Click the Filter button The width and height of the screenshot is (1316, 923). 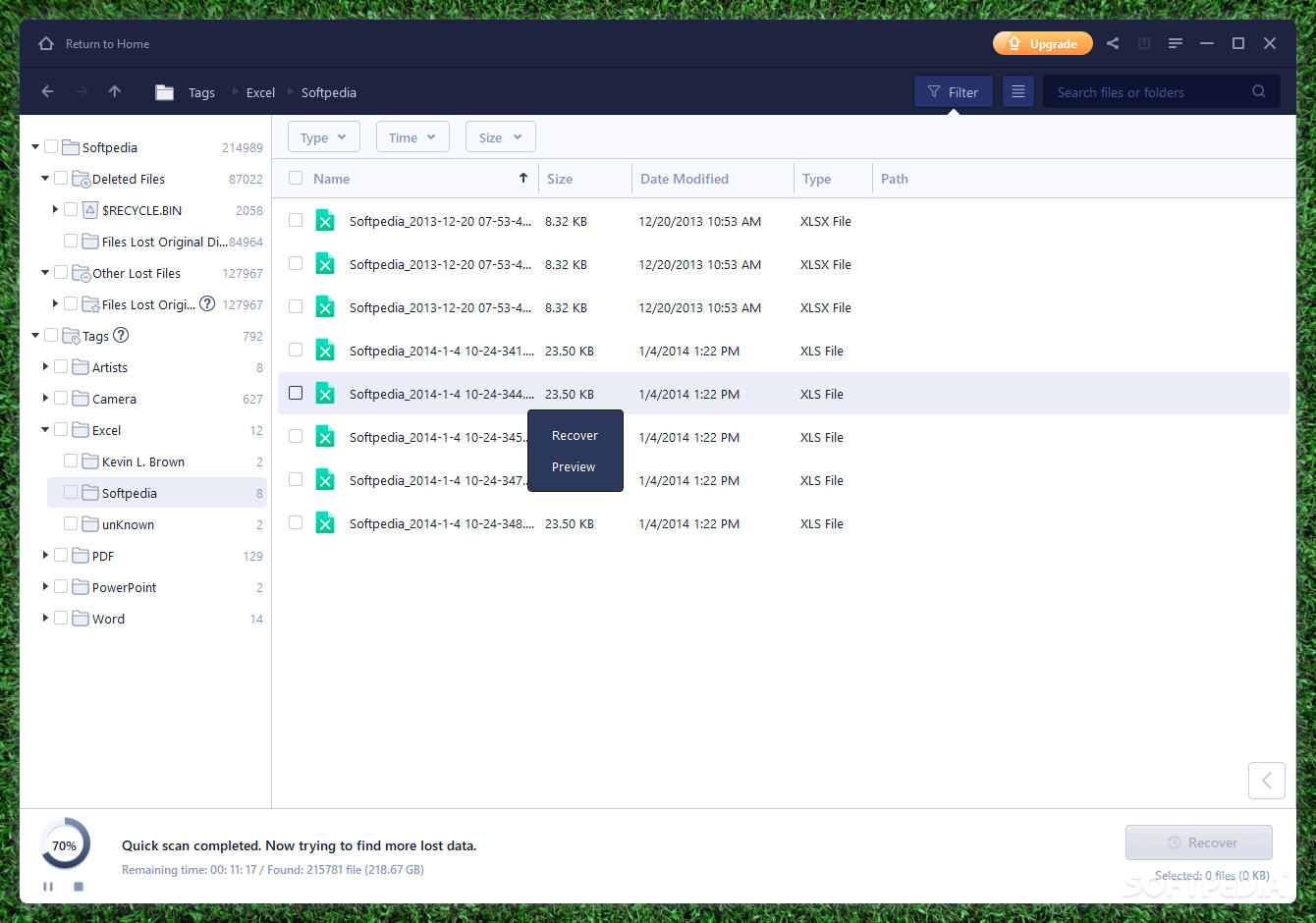coord(953,92)
